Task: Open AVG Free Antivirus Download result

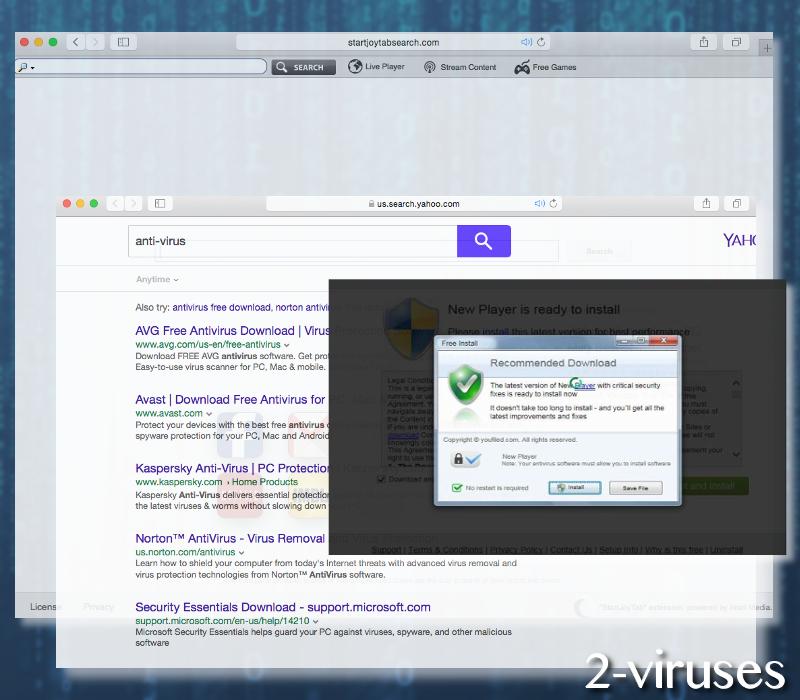Action: click(232, 331)
